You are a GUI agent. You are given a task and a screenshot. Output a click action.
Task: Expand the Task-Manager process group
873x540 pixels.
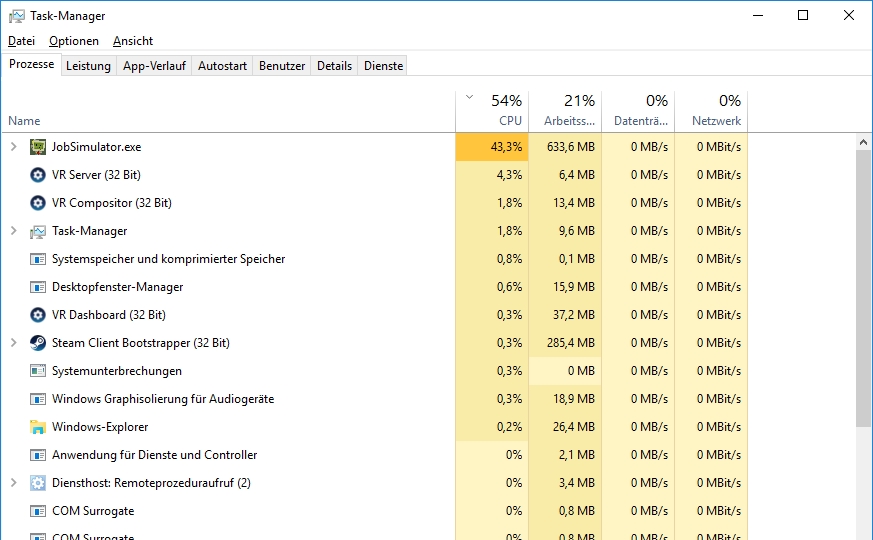point(14,231)
